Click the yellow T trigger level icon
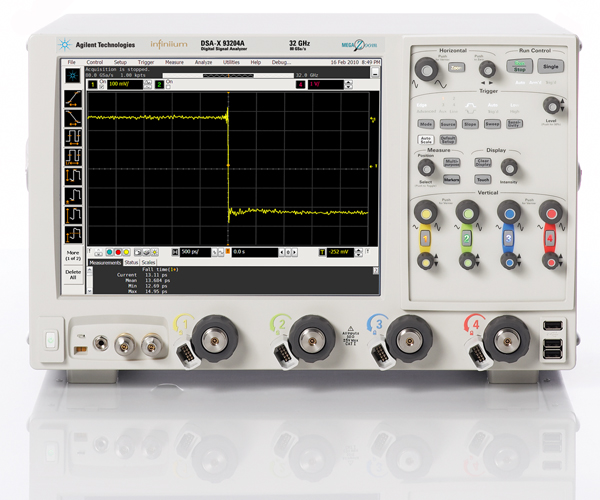This screenshot has width=600, height=500. click(322, 252)
